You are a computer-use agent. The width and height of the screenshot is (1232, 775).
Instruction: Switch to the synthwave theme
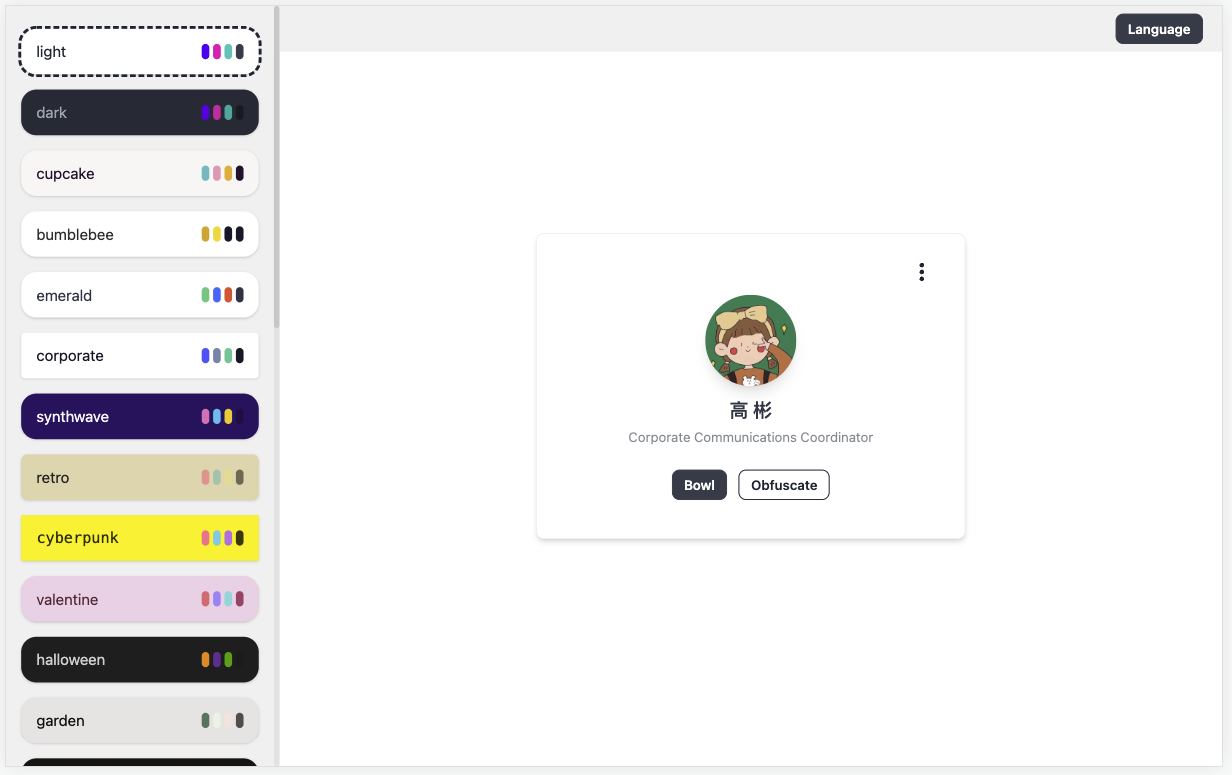pos(140,417)
